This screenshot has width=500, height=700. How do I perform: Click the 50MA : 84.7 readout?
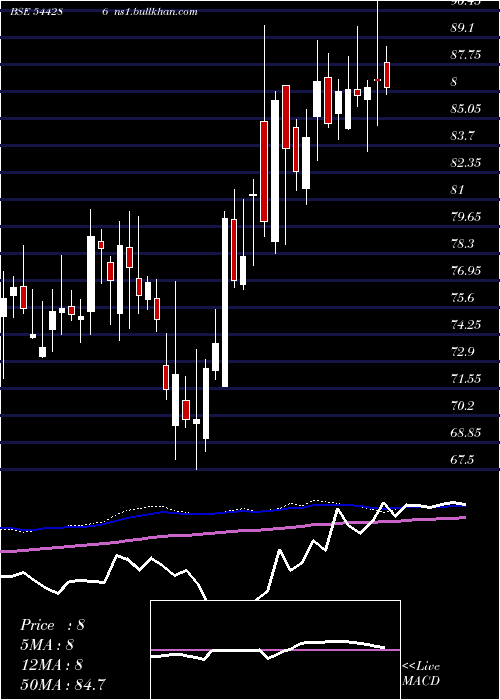[x=63, y=684]
